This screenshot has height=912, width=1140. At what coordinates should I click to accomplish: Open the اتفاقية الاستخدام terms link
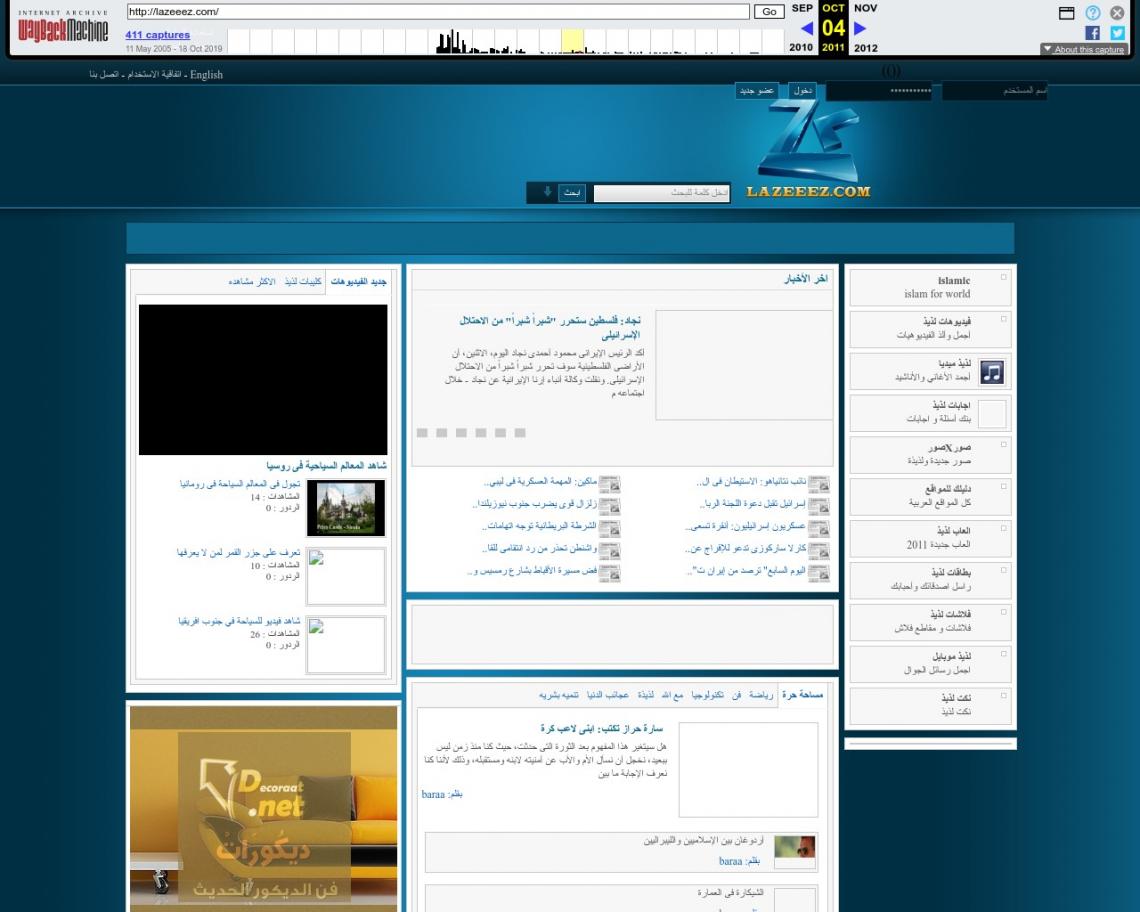pyautogui.click(x=156, y=74)
